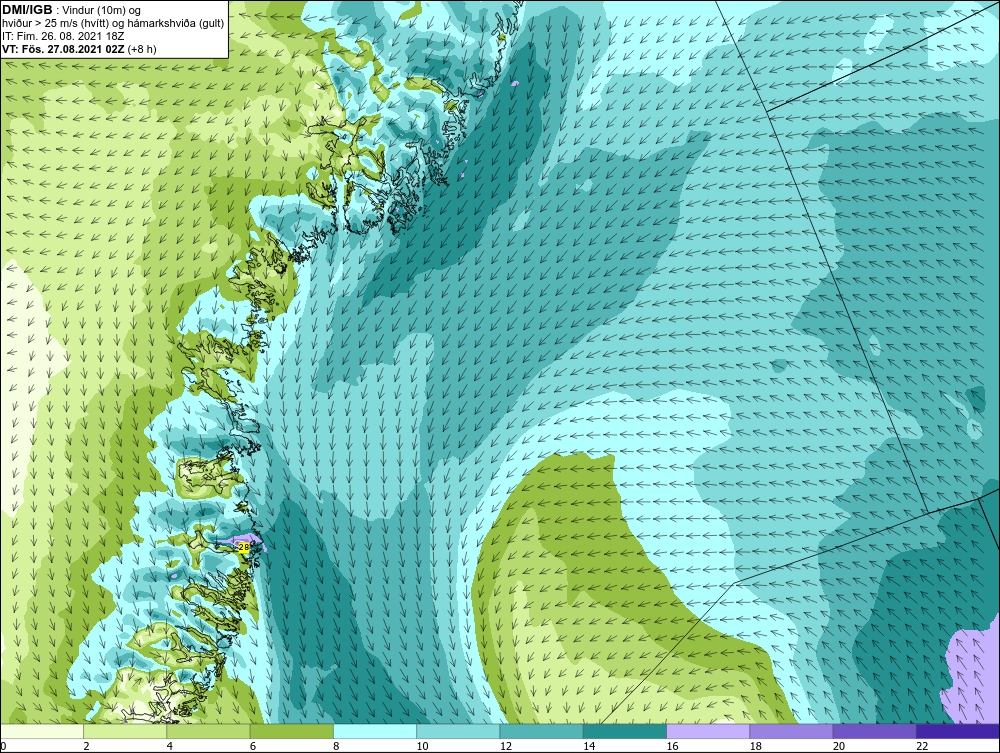The width and height of the screenshot is (1000, 753).
Task: Click the legend label "12"
Action: [x=506, y=747]
